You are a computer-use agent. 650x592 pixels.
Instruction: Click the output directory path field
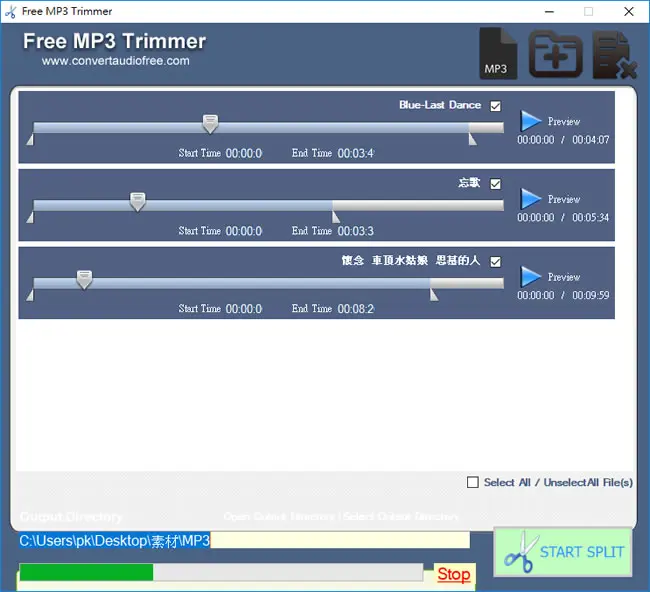click(x=245, y=541)
